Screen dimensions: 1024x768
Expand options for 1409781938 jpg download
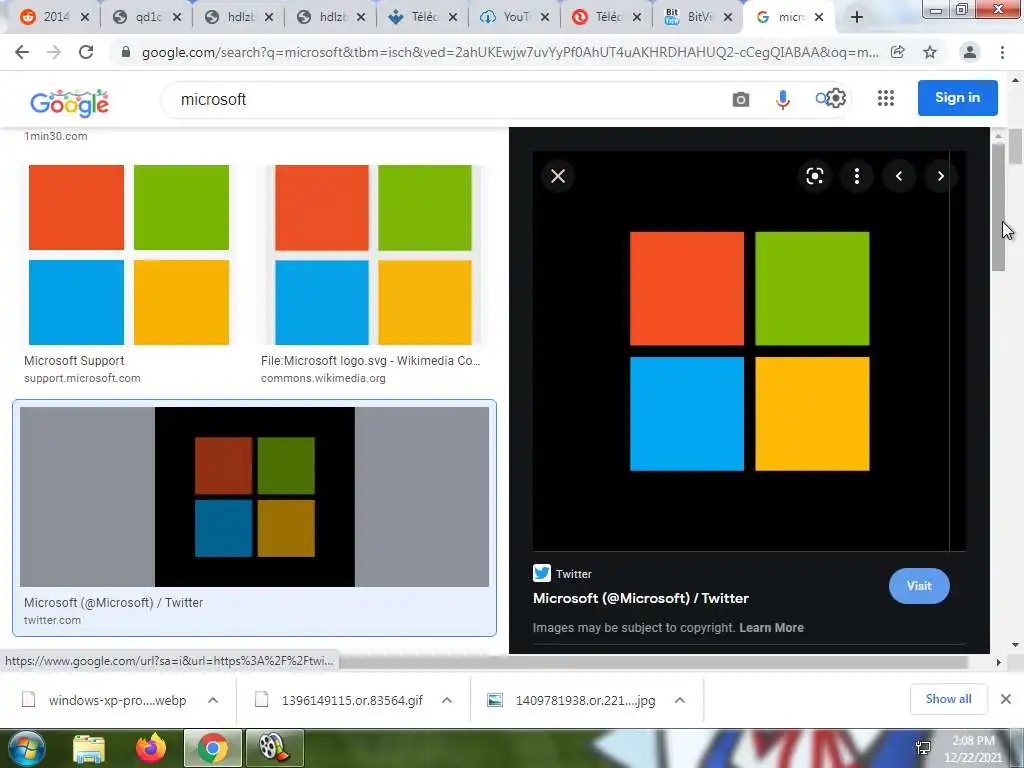click(680, 700)
